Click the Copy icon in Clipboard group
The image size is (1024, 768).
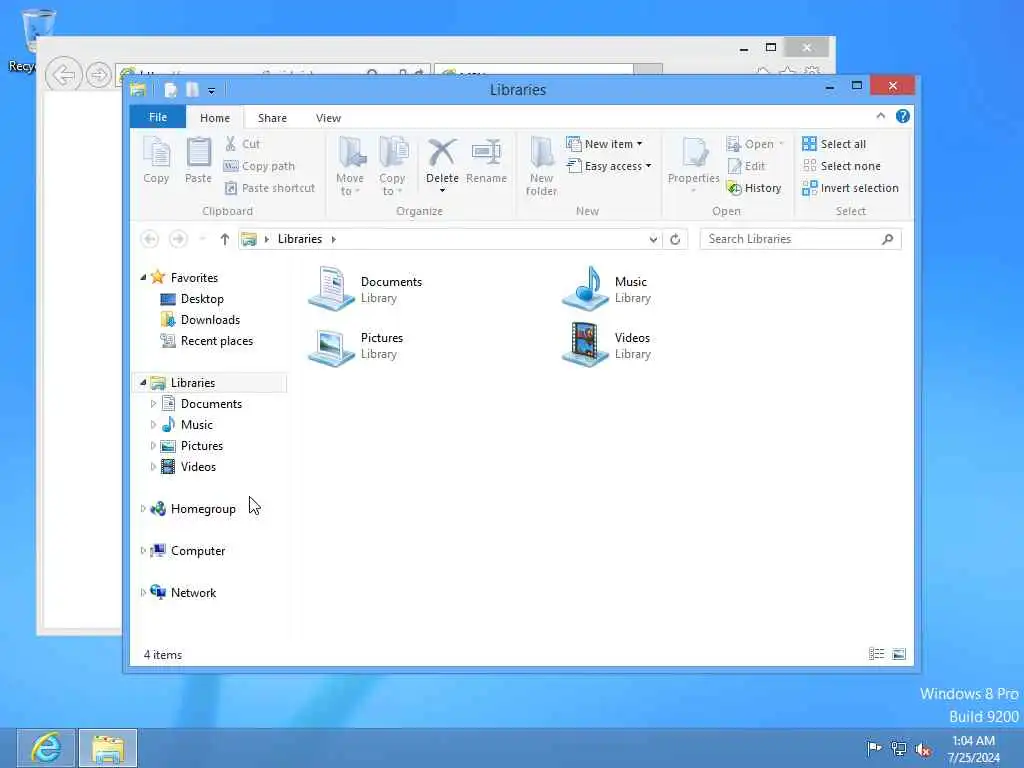[156, 161]
